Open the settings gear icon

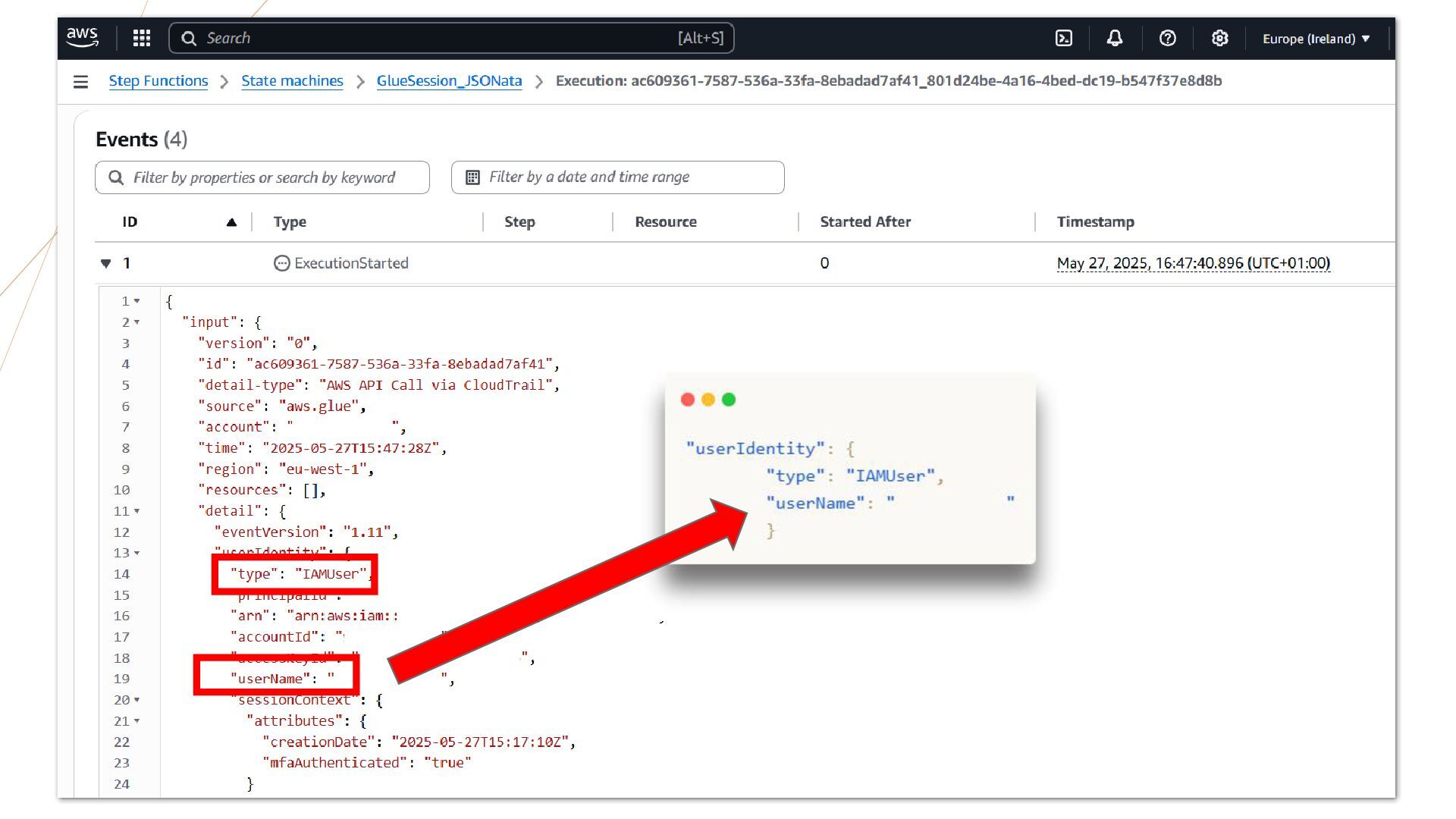[x=1219, y=38]
